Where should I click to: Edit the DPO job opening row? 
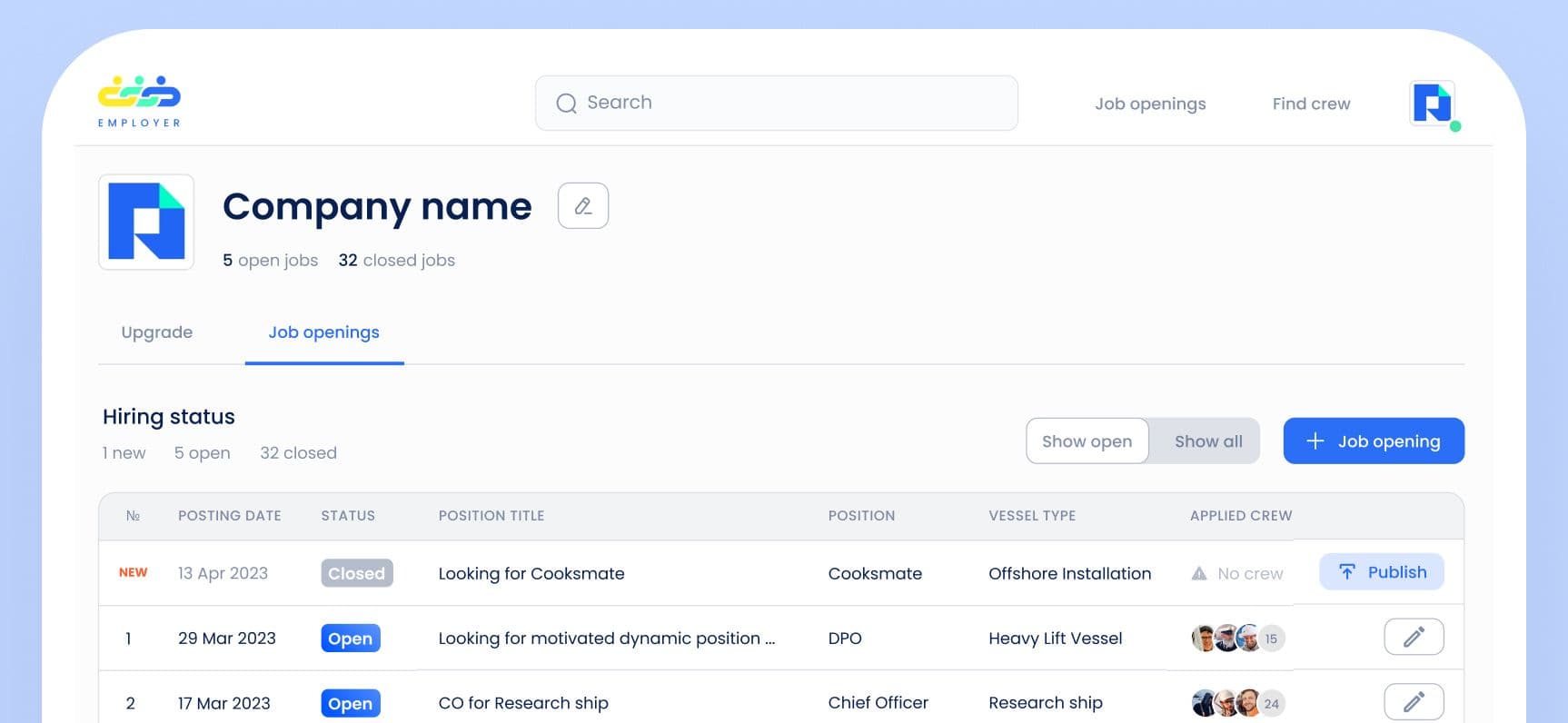(1414, 638)
